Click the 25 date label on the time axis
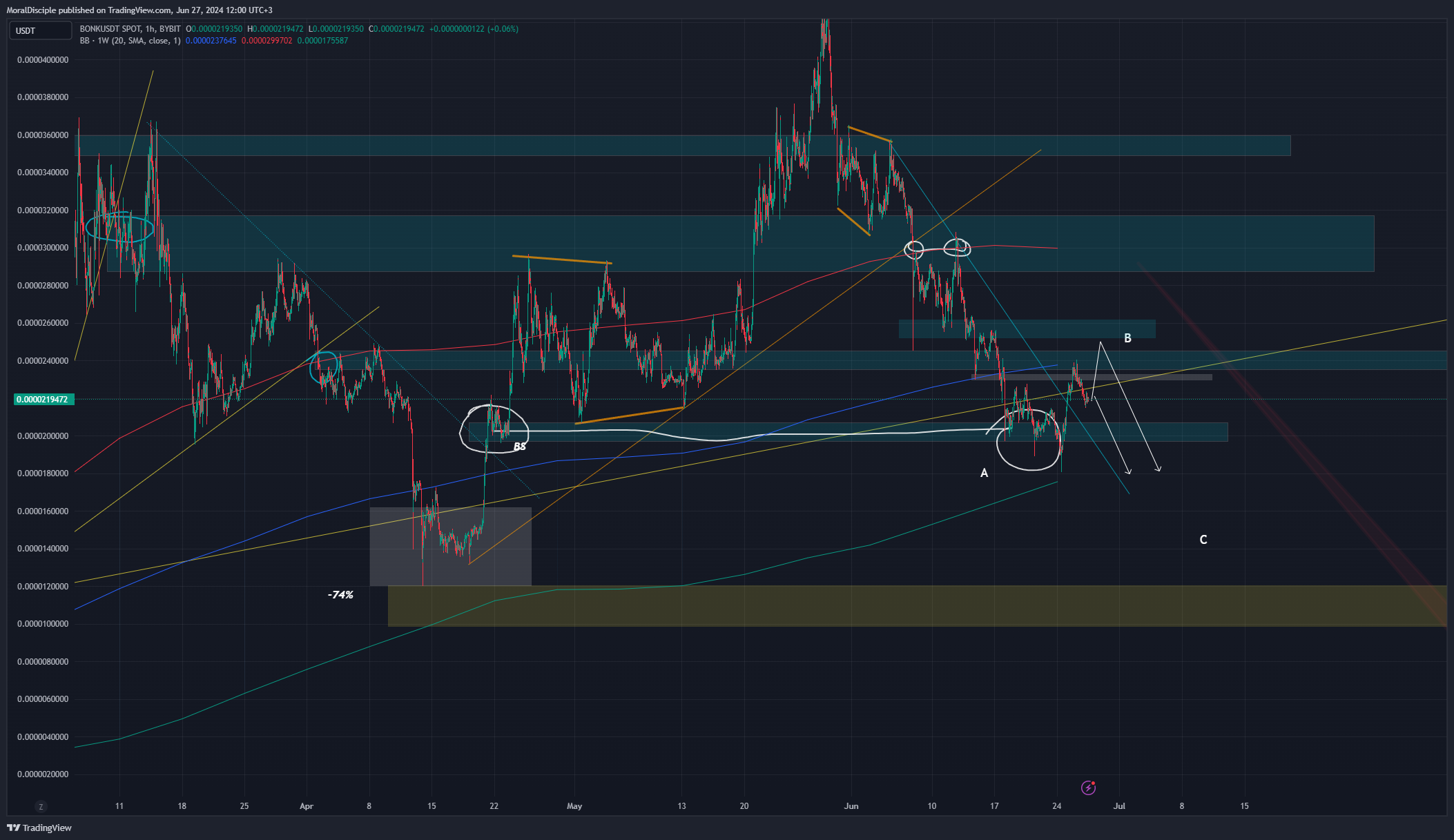The height and width of the screenshot is (840, 1454). coord(244,806)
